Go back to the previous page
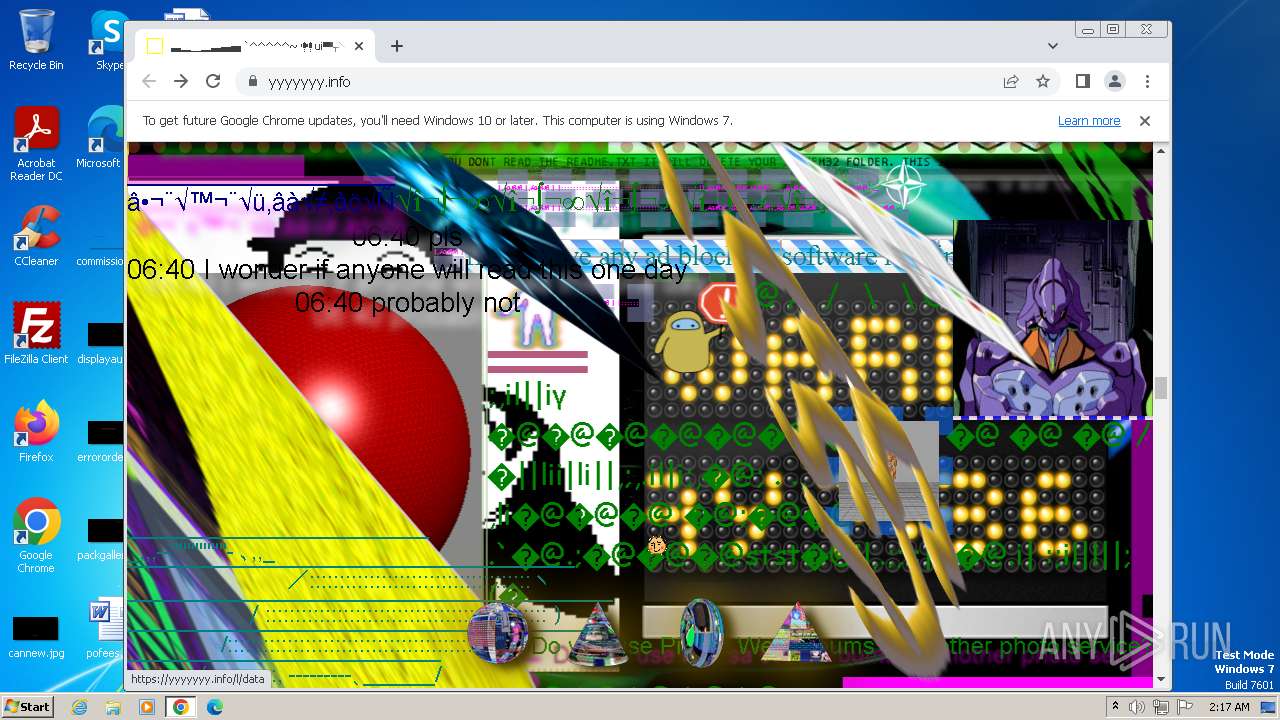 tap(149, 81)
